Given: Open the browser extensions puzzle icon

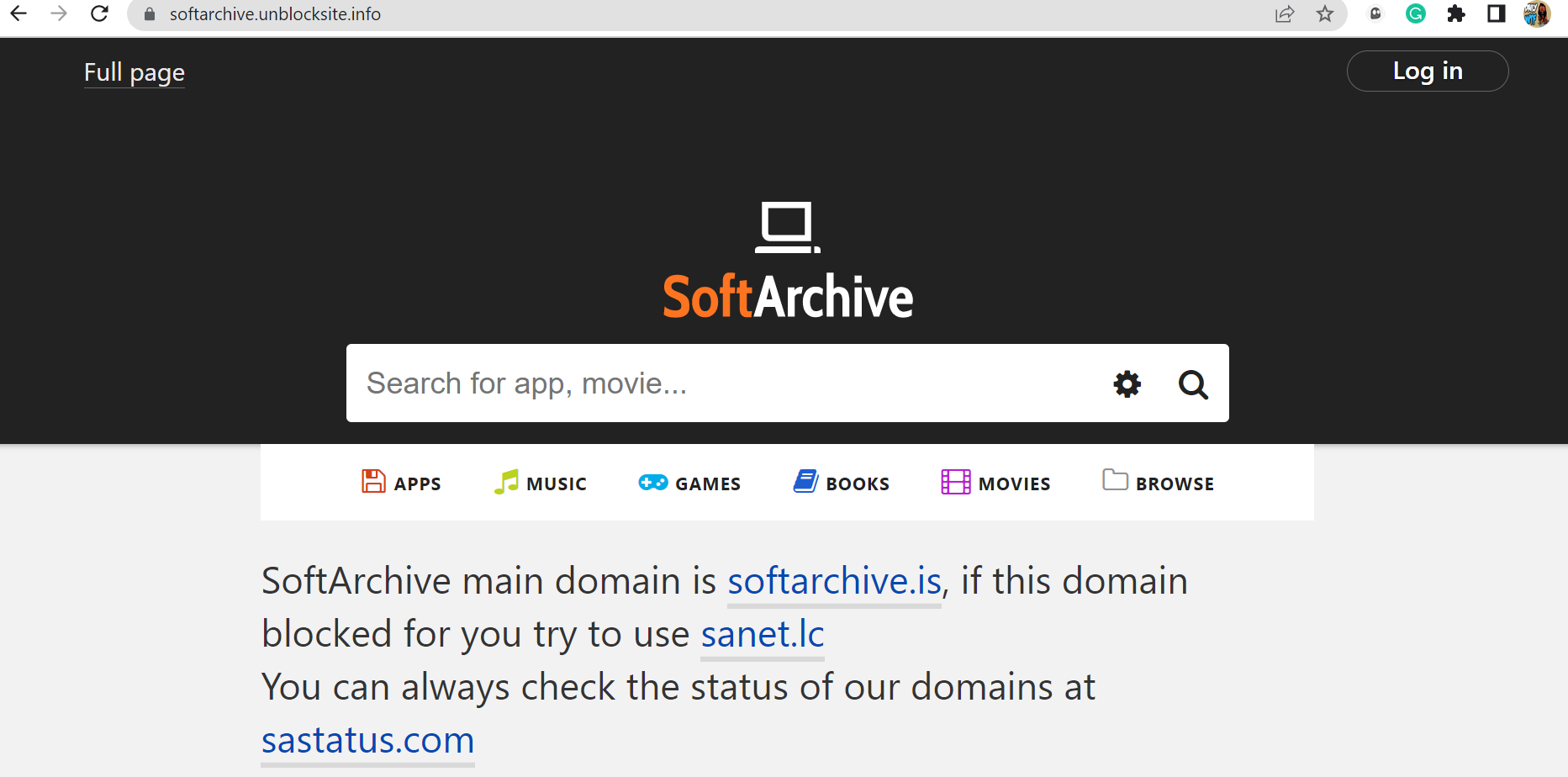Looking at the screenshot, I should pos(1456,14).
